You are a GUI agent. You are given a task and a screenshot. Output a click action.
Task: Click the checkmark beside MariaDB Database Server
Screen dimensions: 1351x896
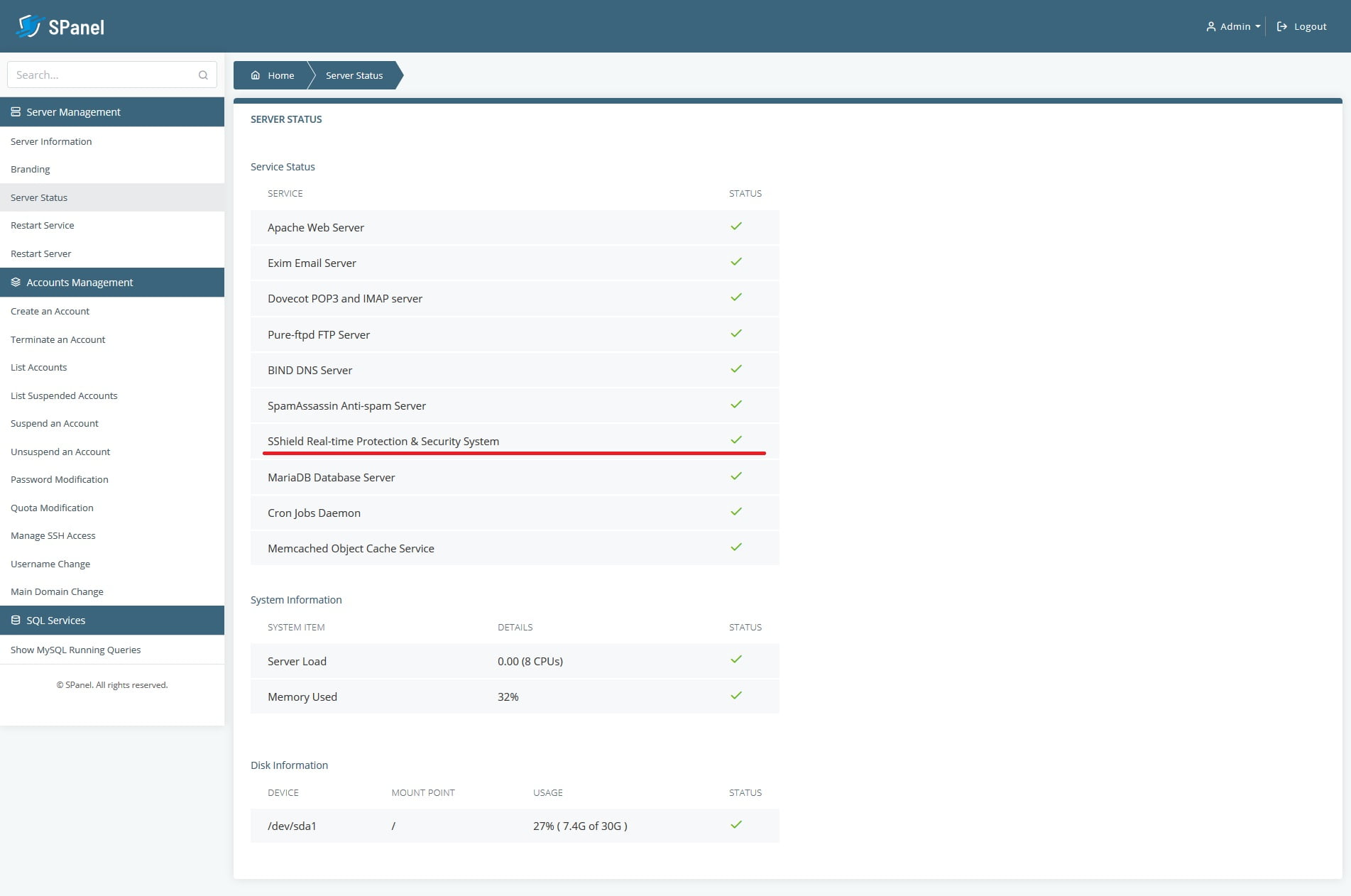pyautogui.click(x=736, y=476)
